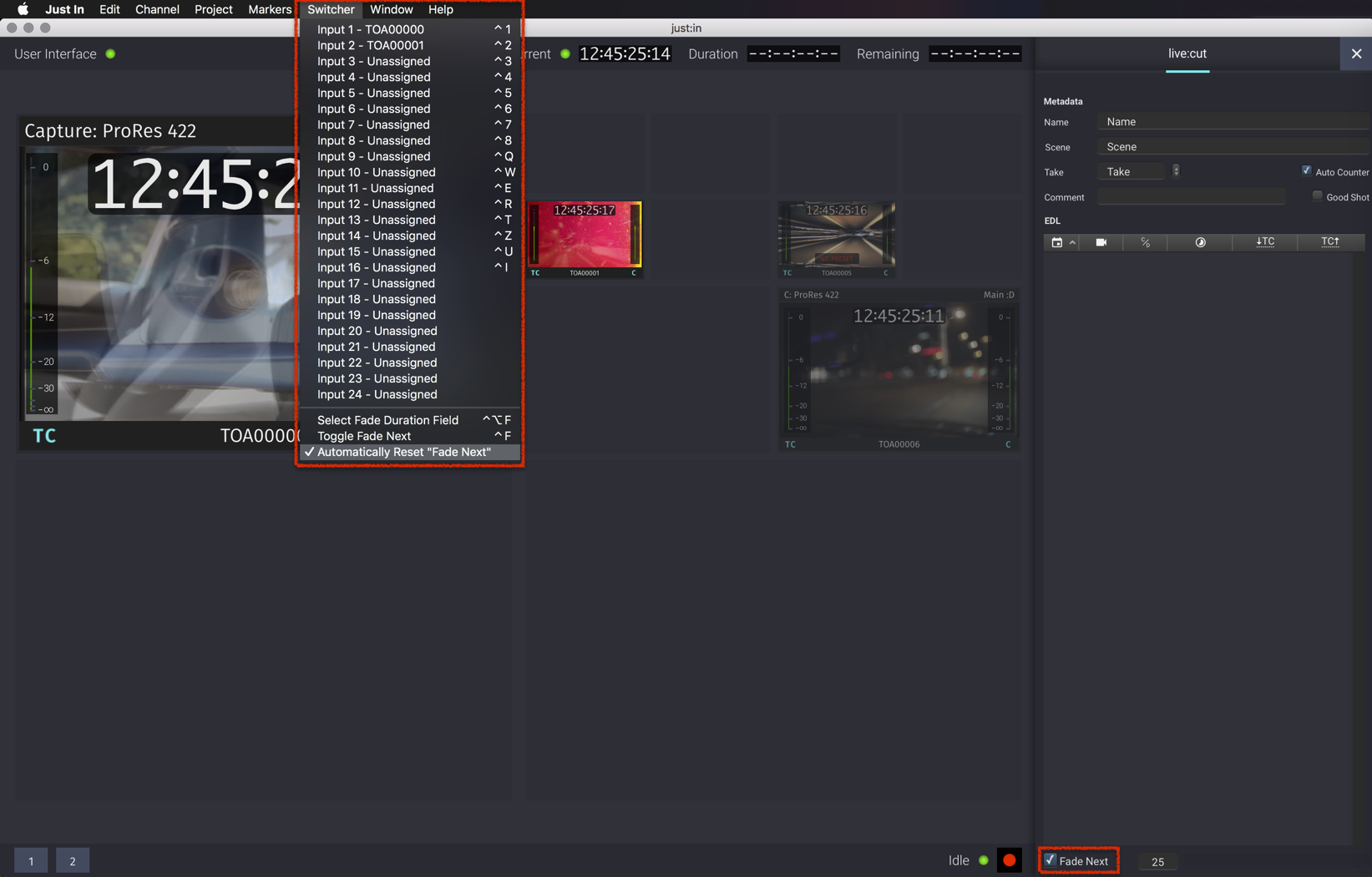Switch to the live:cut tab
1372x877 pixels.
1187,53
